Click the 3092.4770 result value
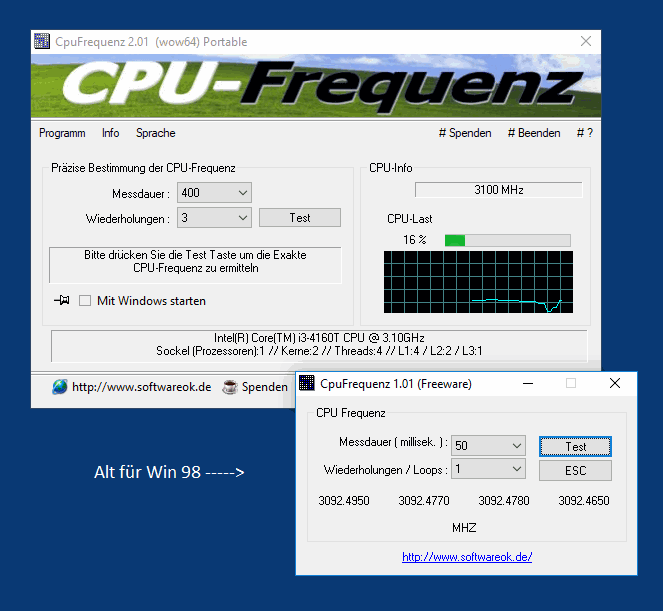Image resolution: width=663 pixels, height=612 pixels. click(x=424, y=501)
